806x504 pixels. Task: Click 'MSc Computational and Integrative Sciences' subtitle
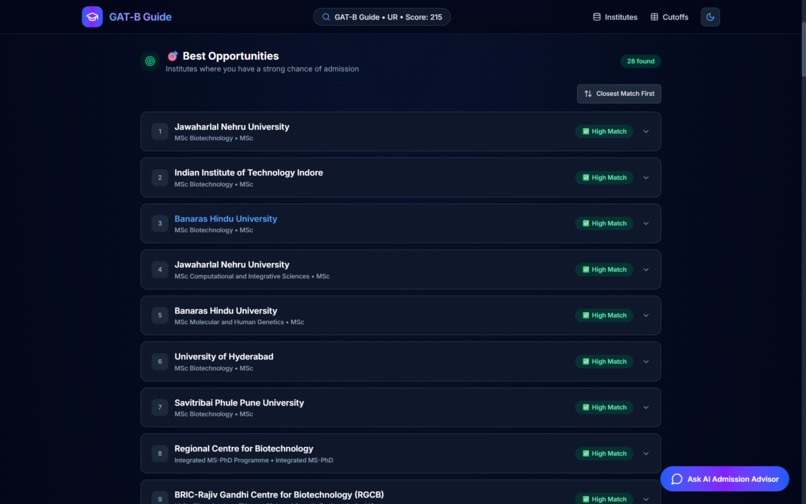tap(242, 276)
